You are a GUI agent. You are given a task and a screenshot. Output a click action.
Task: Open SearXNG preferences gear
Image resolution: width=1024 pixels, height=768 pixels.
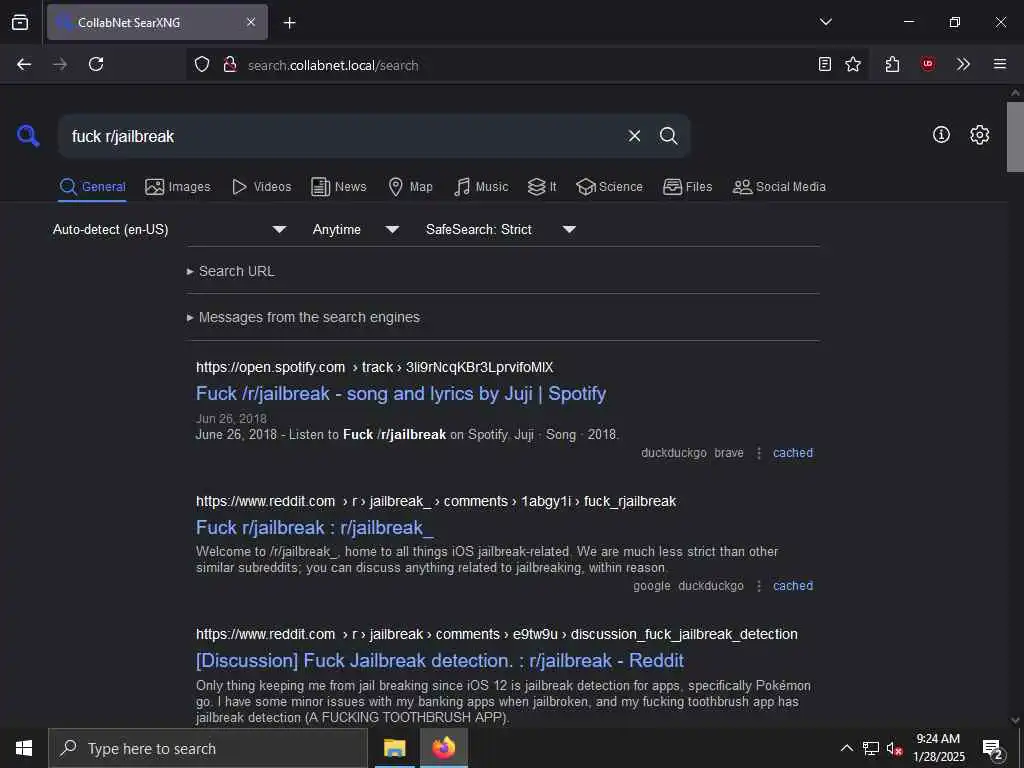[x=979, y=135]
